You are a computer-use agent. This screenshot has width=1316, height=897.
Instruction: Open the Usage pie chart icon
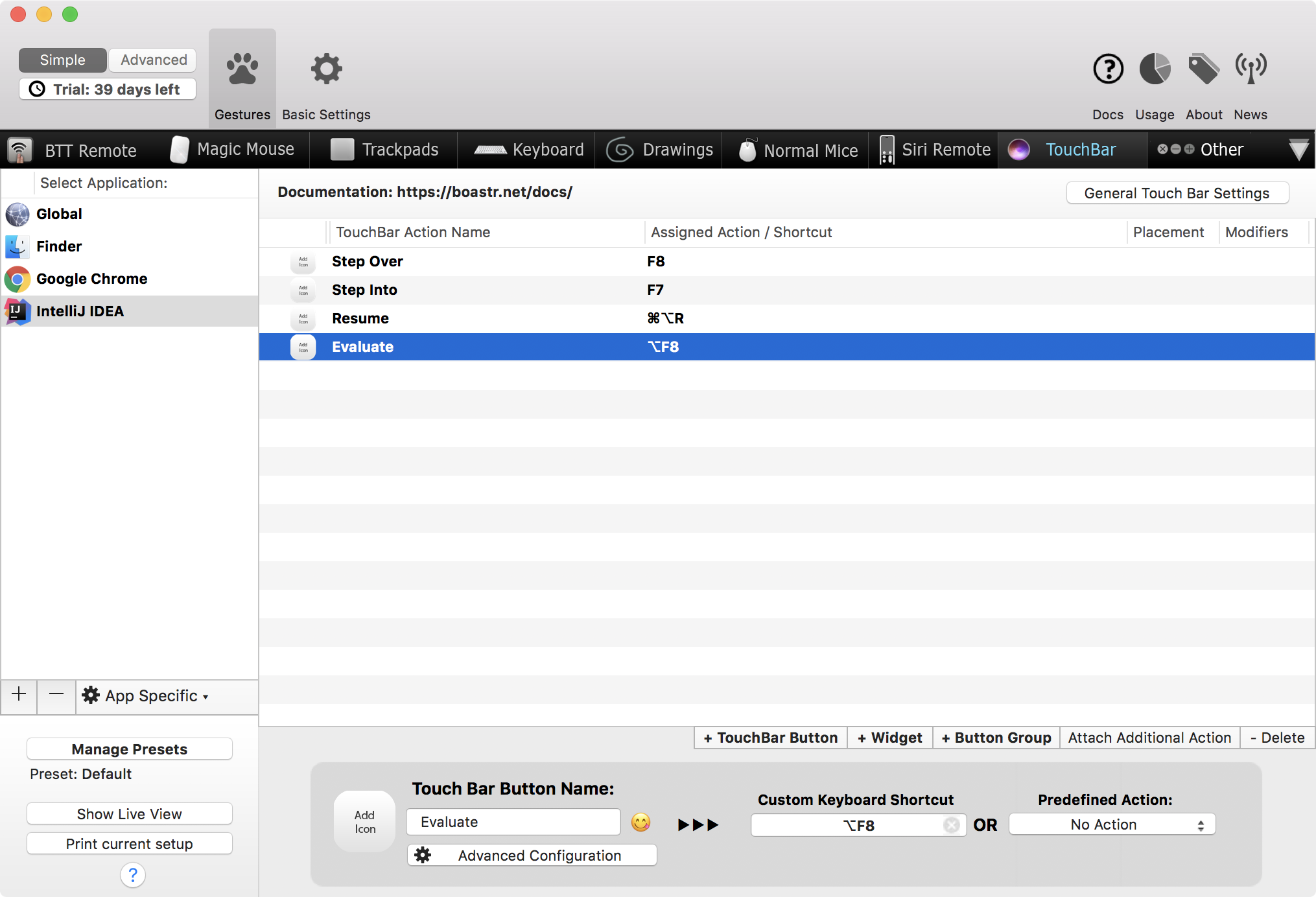[x=1155, y=69]
